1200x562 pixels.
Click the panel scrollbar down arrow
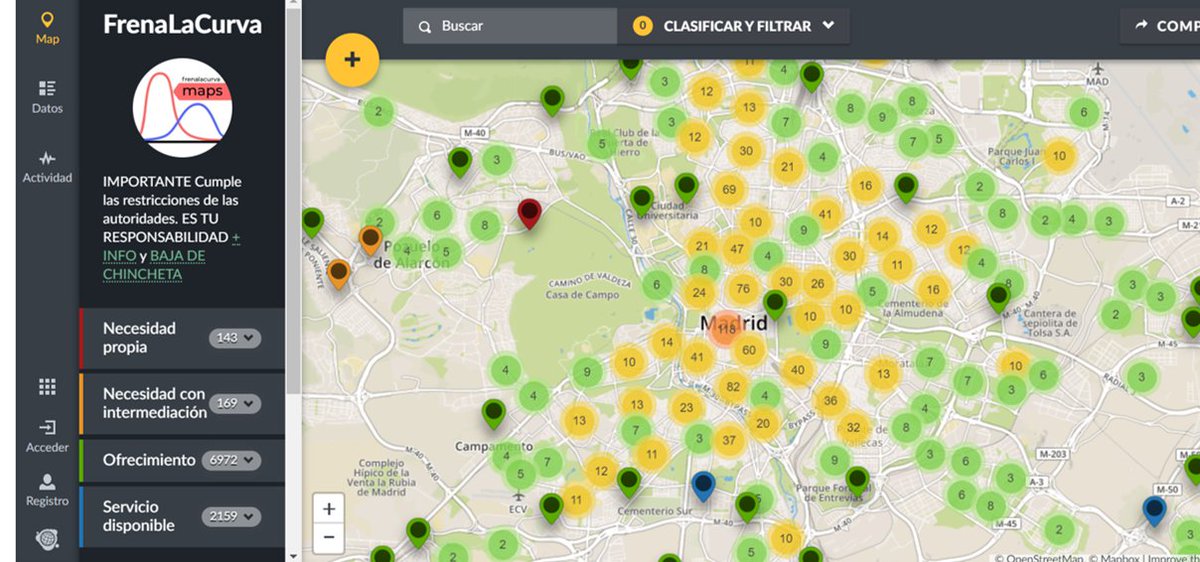point(292,555)
